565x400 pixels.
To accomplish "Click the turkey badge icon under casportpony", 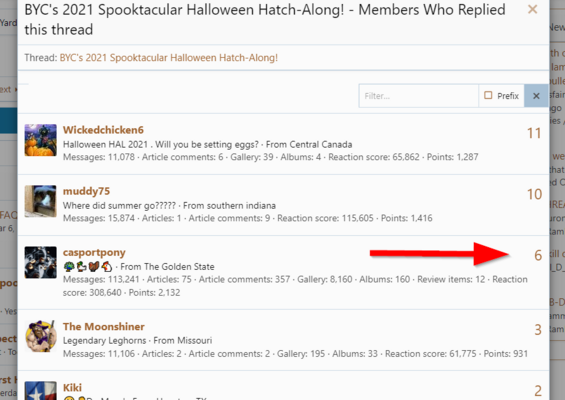I will (94, 267).
